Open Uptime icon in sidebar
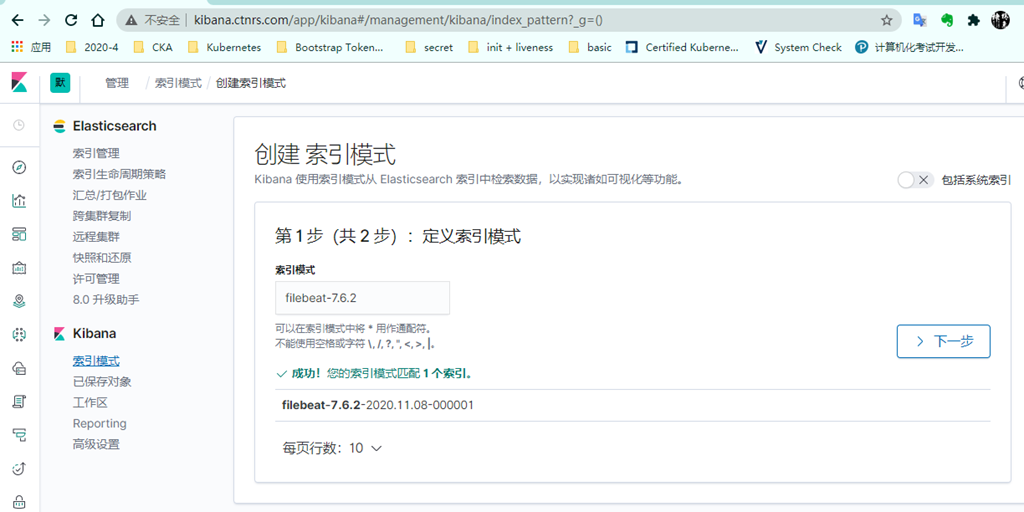The width and height of the screenshot is (1024, 512). point(20,468)
